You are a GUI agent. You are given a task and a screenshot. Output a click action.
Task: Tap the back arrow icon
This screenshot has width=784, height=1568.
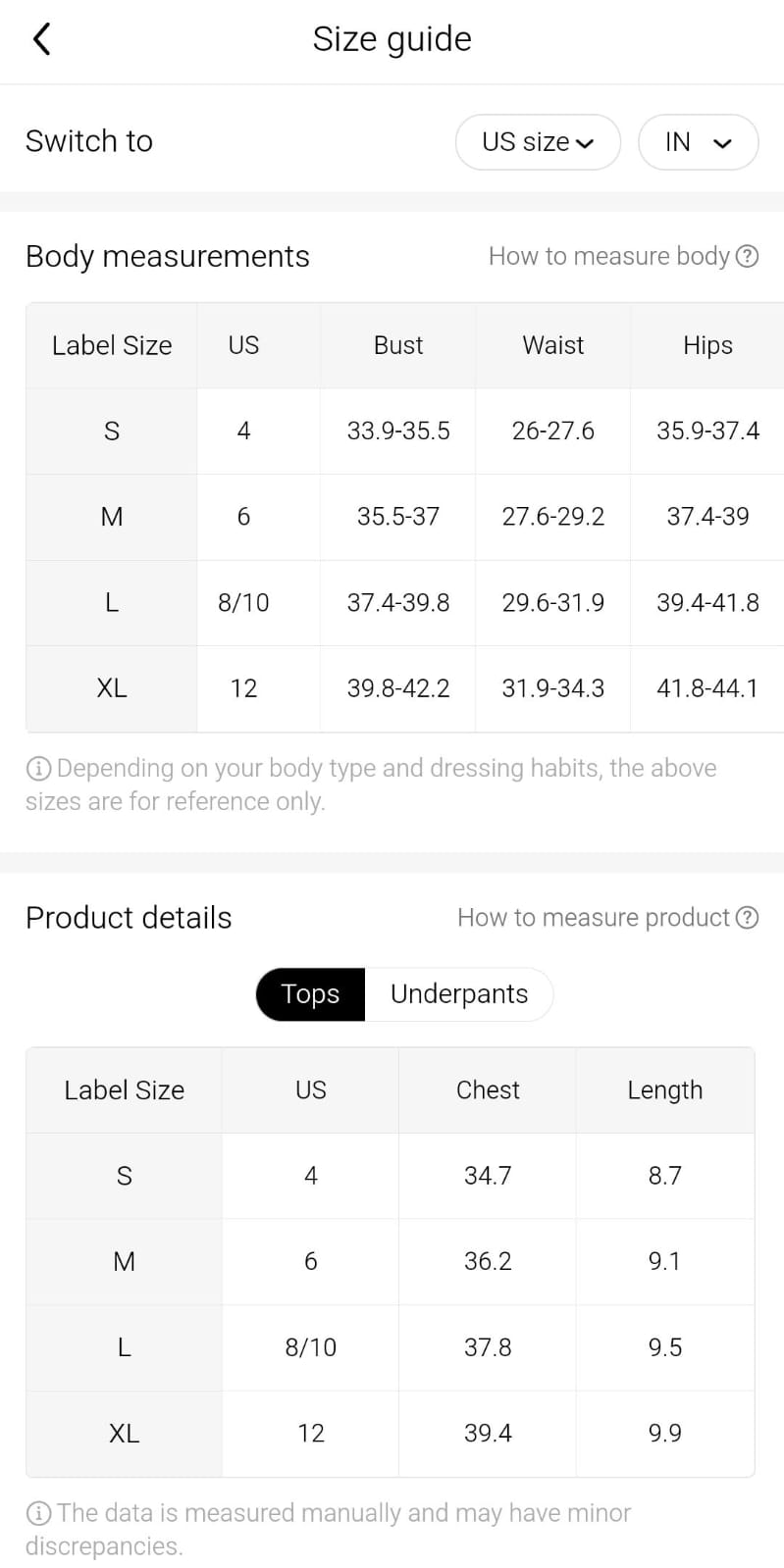[x=41, y=39]
